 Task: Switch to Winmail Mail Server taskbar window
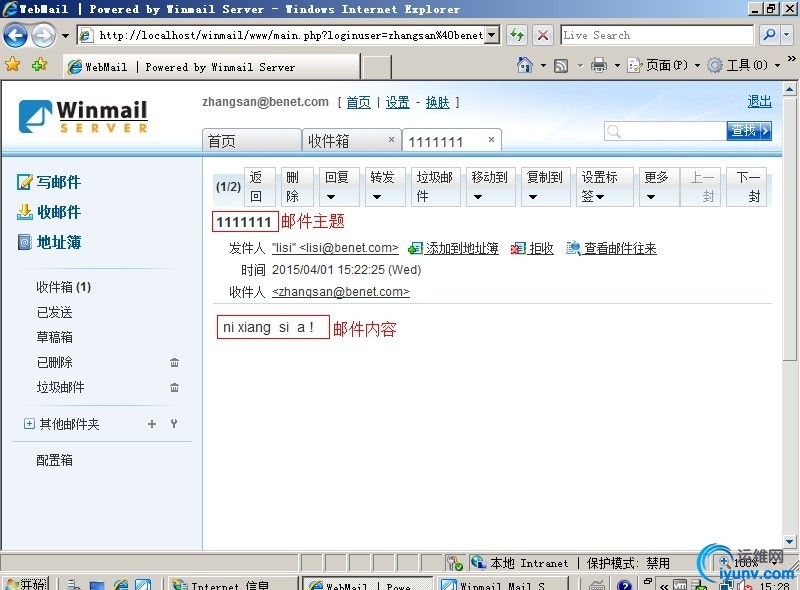point(503,584)
